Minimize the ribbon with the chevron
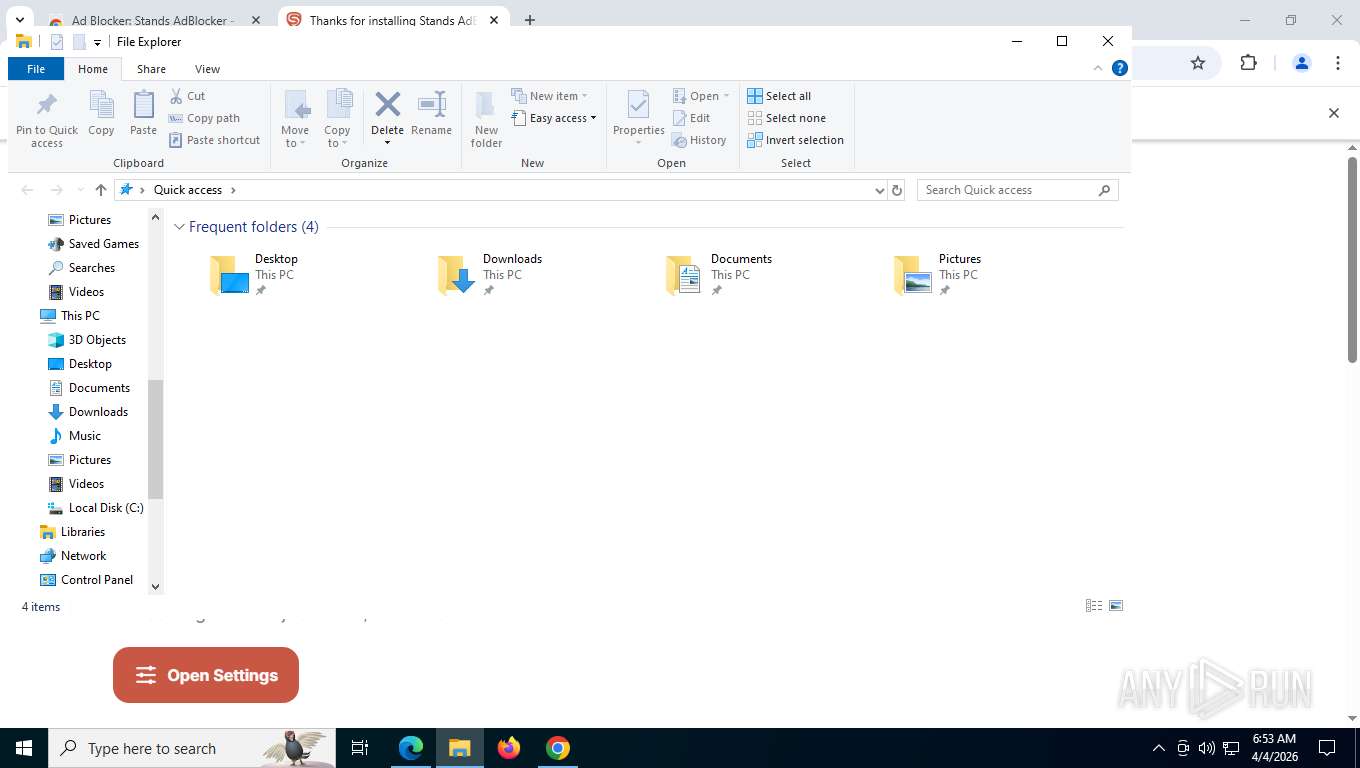 [x=1098, y=68]
